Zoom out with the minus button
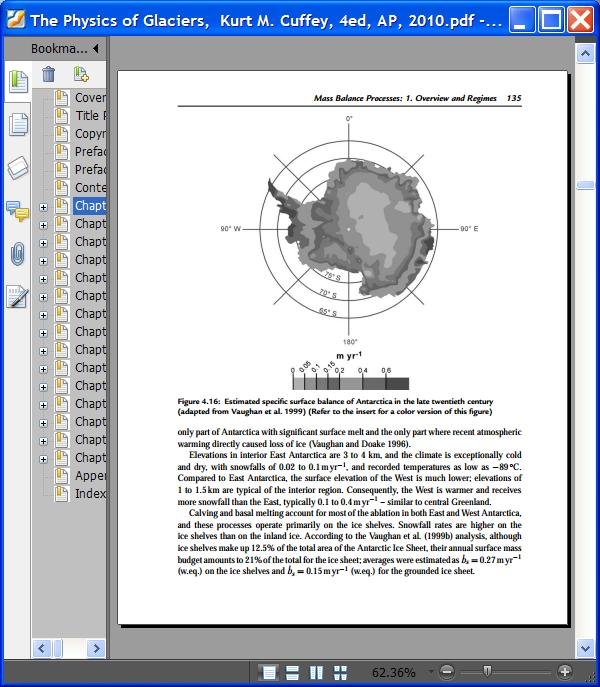The height and width of the screenshot is (687, 600). (447, 672)
